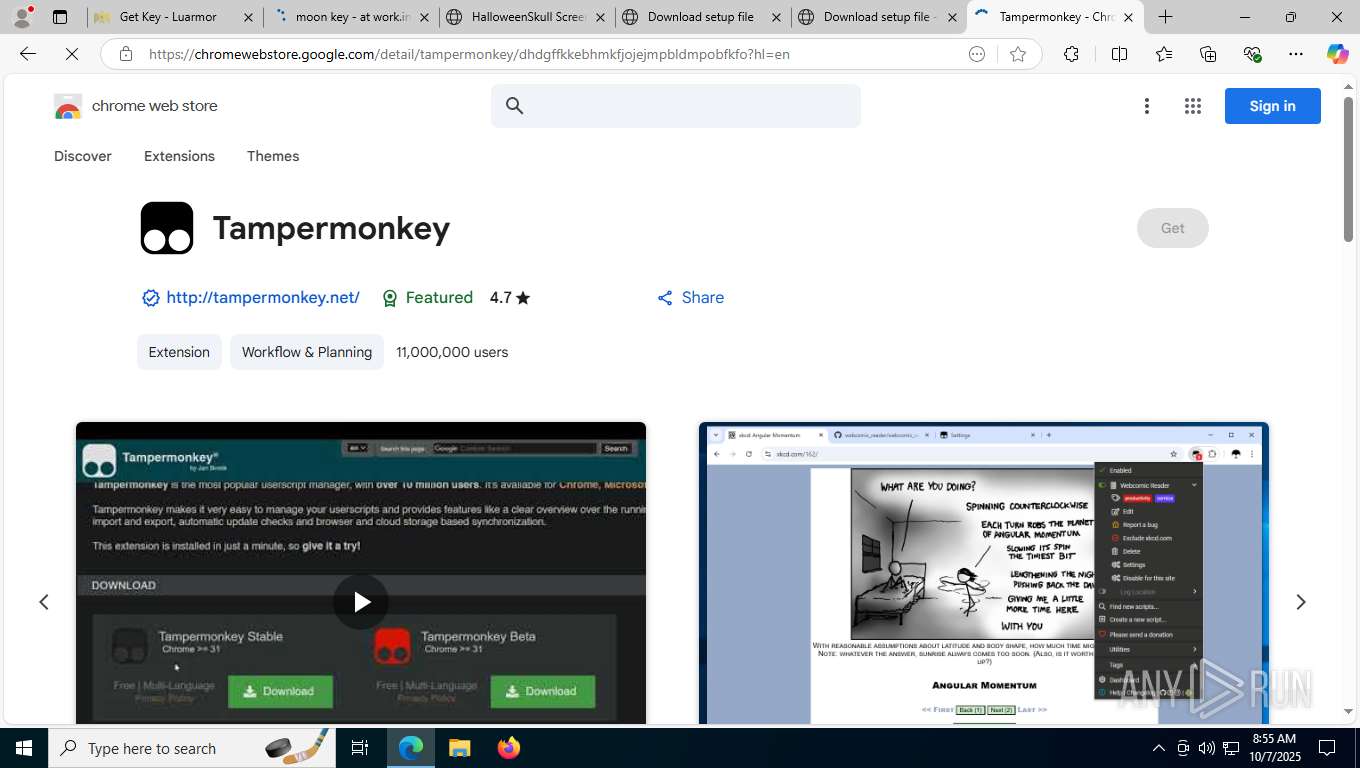
Task: Open split screen icon
Action: point(1119,54)
